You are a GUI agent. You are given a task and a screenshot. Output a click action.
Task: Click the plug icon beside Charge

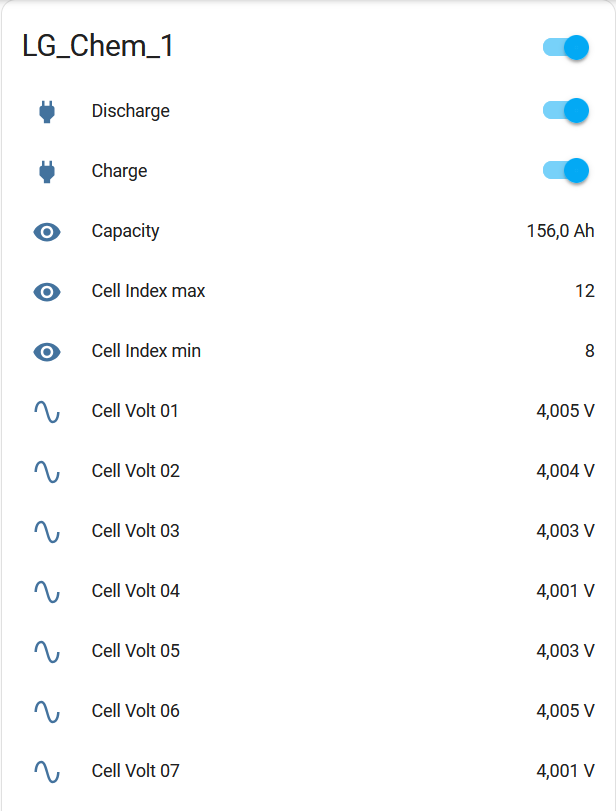pos(46,171)
